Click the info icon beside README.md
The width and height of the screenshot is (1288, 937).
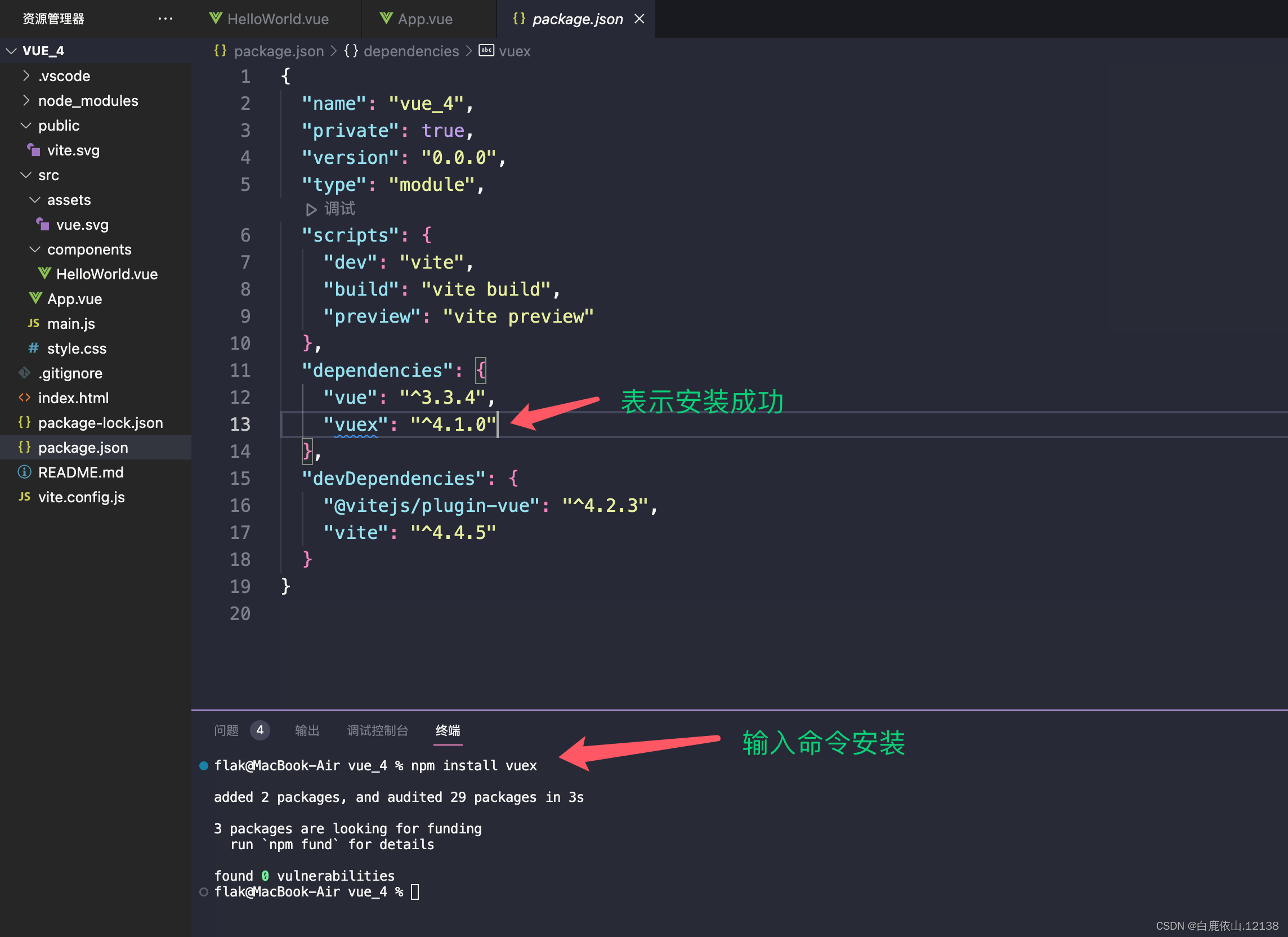click(24, 472)
